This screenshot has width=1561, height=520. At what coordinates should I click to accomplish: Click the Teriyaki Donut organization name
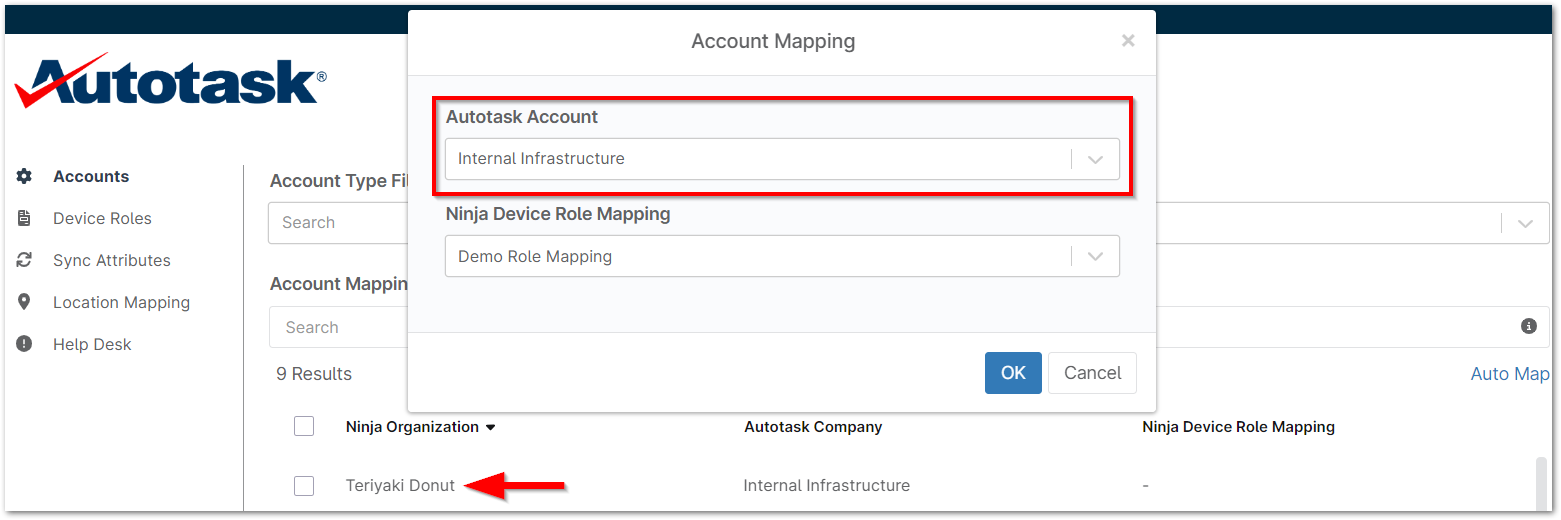pos(400,486)
